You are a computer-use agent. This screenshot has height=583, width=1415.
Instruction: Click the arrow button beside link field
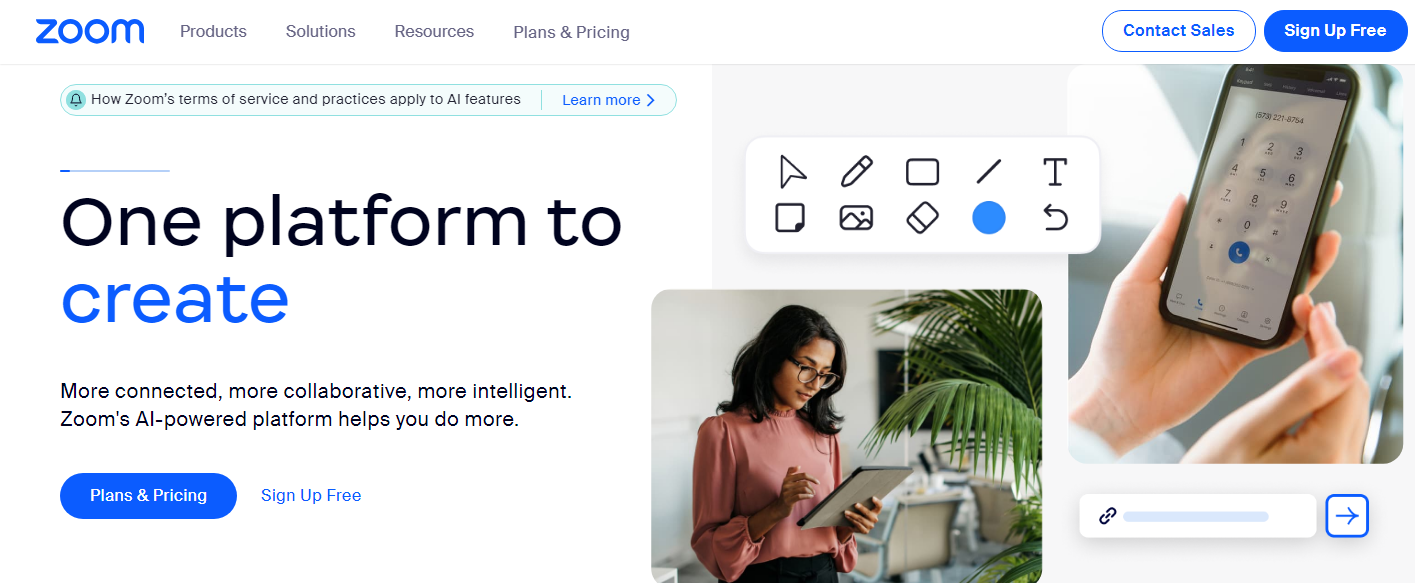(x=1347, y=516)
